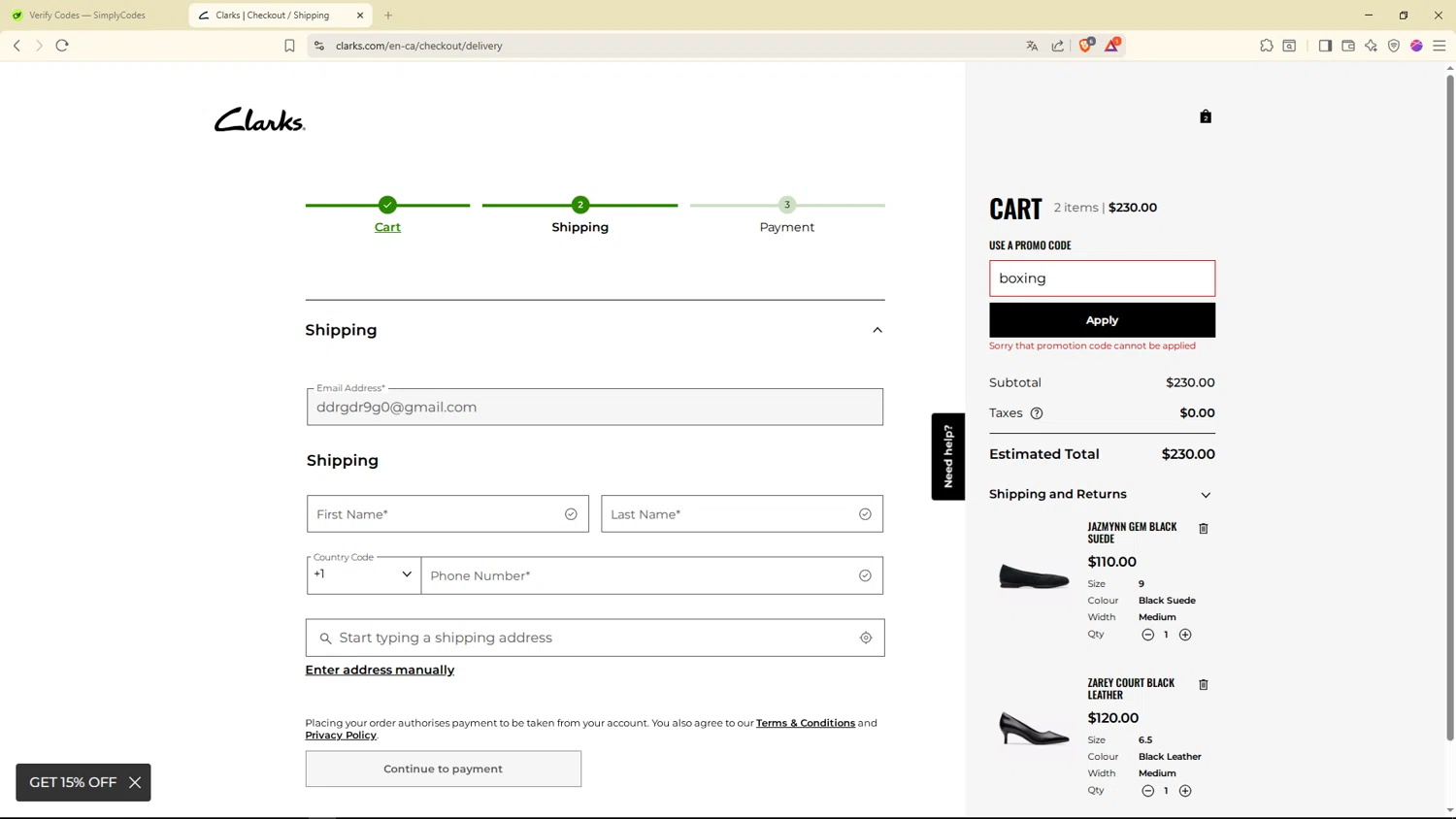Image resolution: width=1456 pixels, height=819 pixels.
Task: Open the translate page icon
Action: coord(1032,46)
